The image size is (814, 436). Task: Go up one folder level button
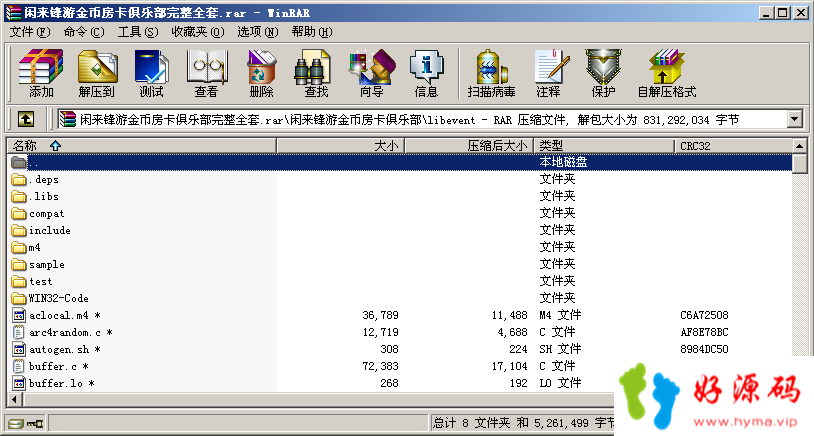pyautogui.click(x=26, y=120)
